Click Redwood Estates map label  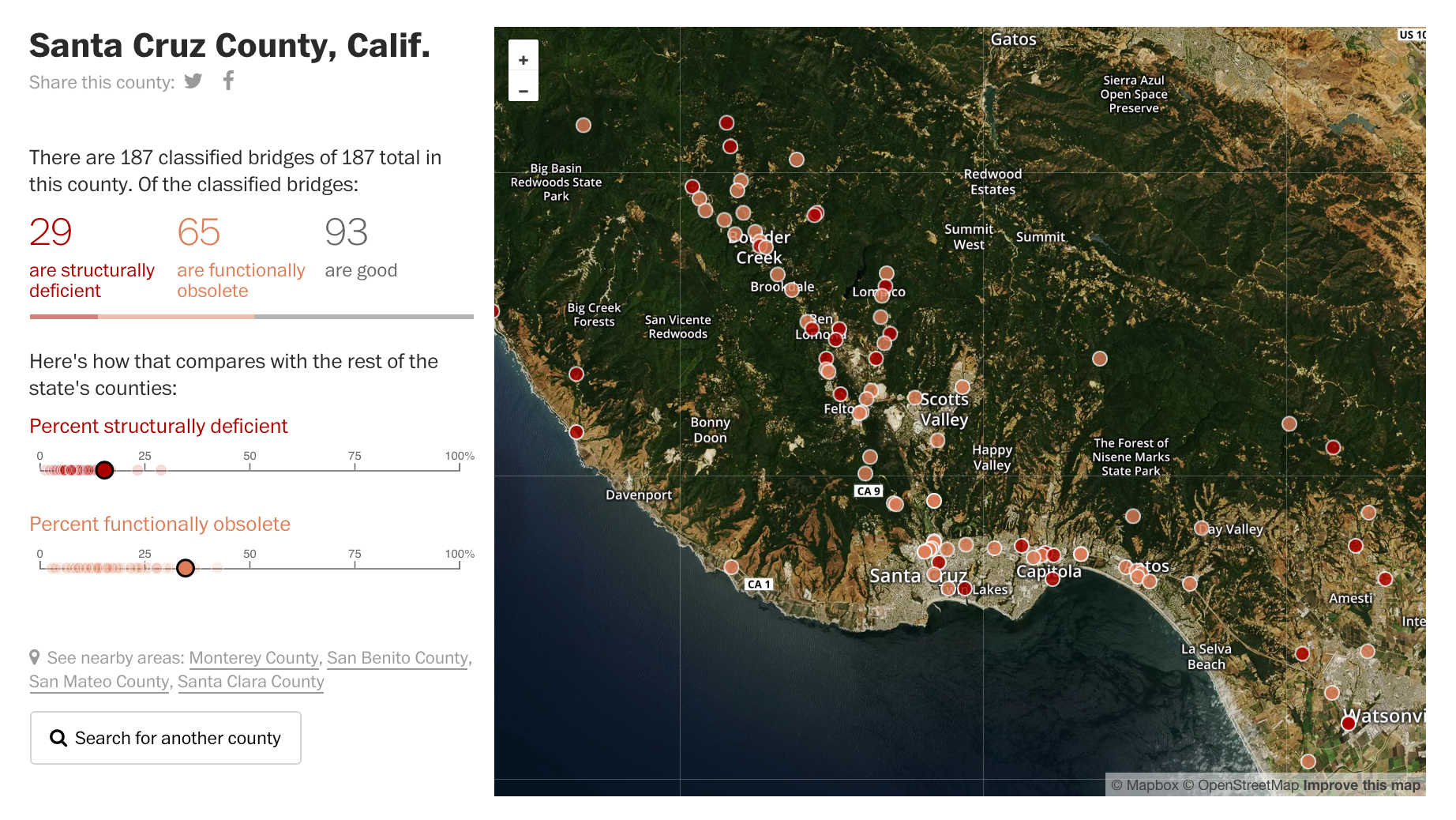[993, 182]
